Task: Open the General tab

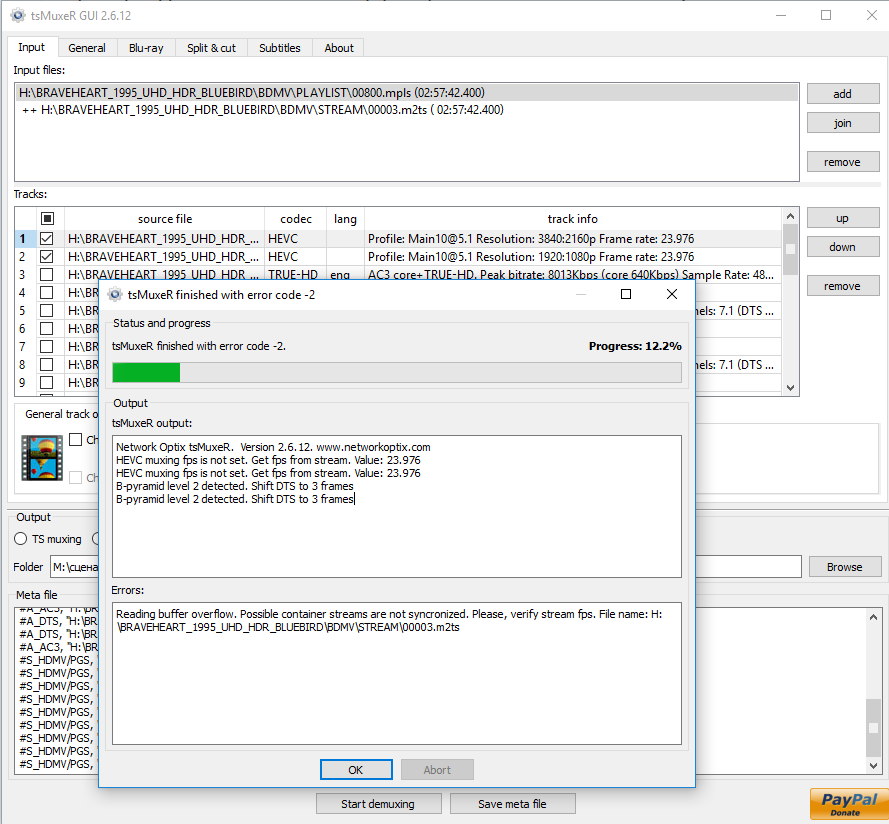Action: tap(87, 48)
